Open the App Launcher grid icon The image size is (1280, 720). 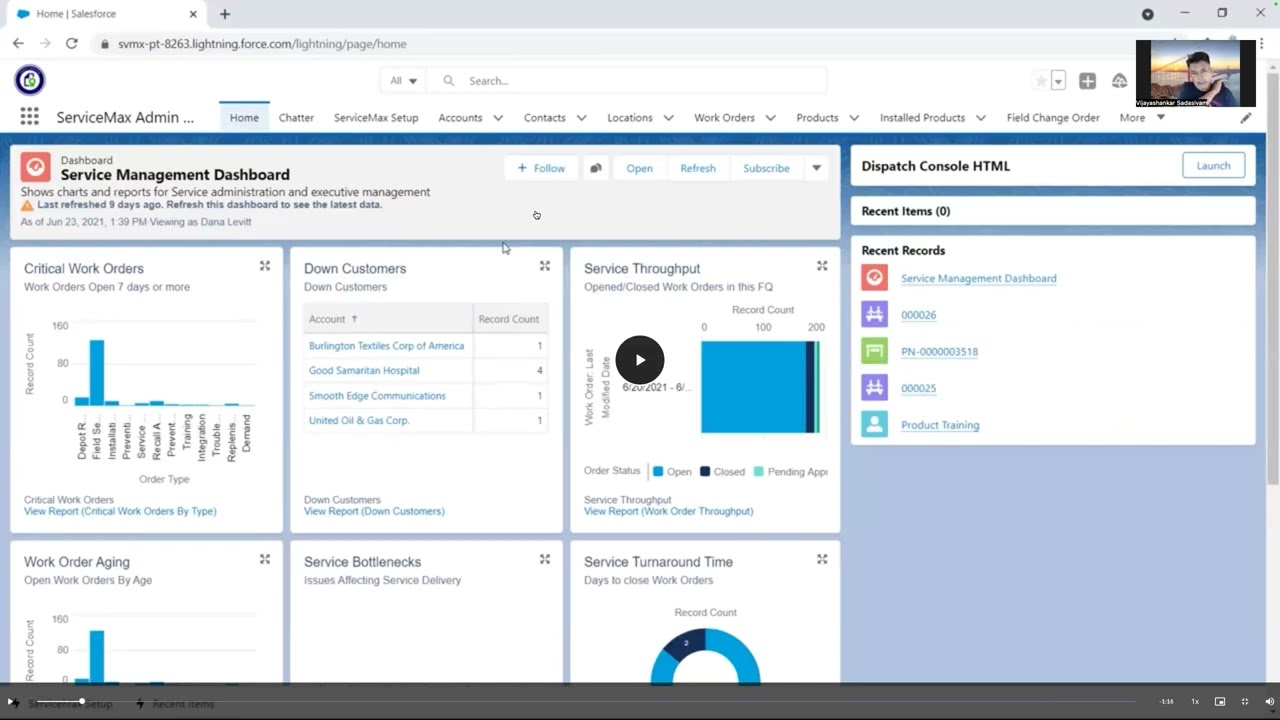pyautogui.click(x=29, y=117)
